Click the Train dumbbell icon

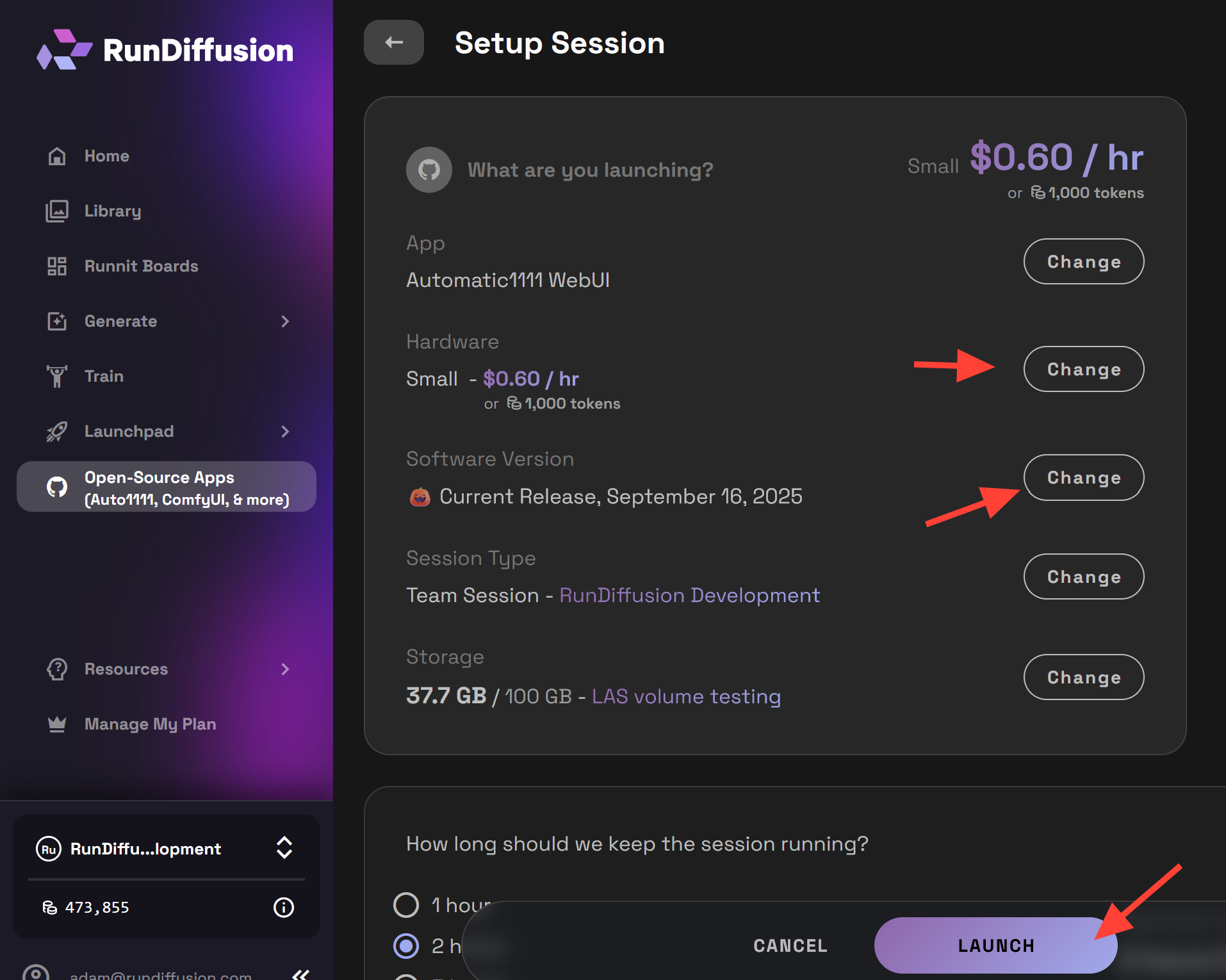pyautogui.click(x=56, y=376)
